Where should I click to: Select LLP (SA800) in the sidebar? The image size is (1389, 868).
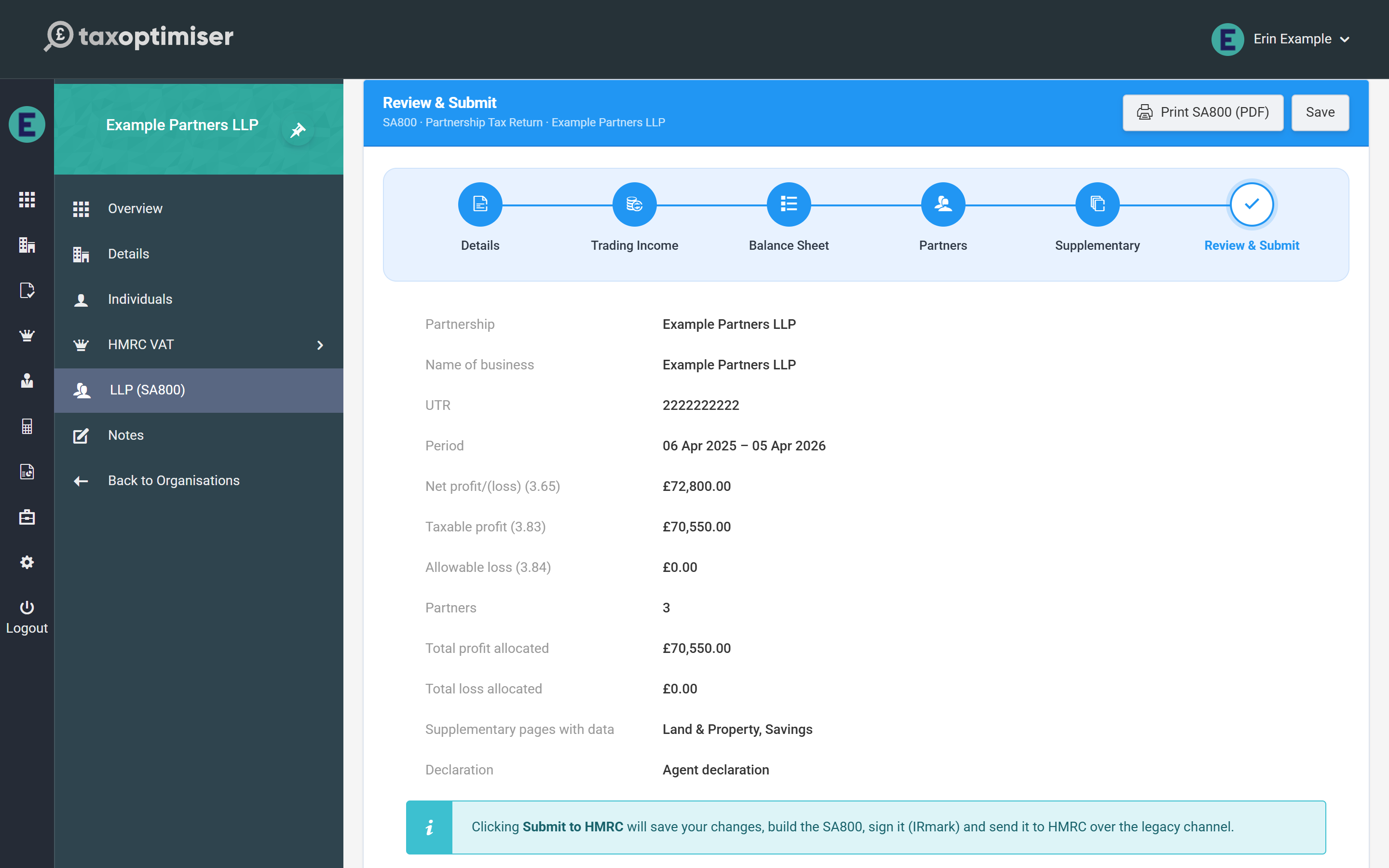click(x=199, y=390)
